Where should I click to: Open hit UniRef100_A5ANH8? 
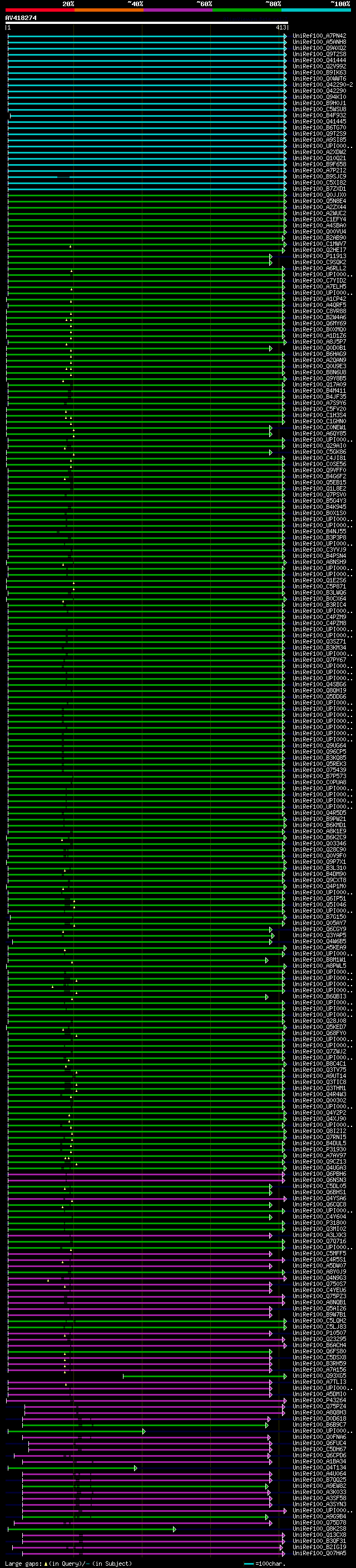pyautogui.click(x=319, y=42)
